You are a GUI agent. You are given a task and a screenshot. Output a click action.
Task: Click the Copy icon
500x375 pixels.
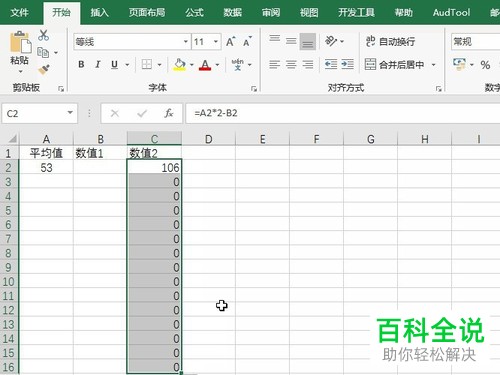point(43,52)
